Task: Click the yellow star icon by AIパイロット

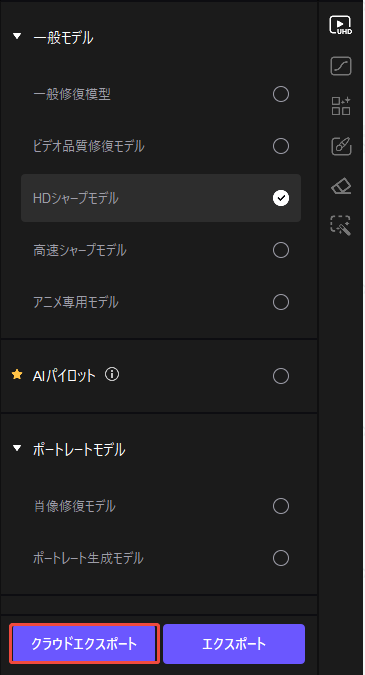Action: pos(17,375)
